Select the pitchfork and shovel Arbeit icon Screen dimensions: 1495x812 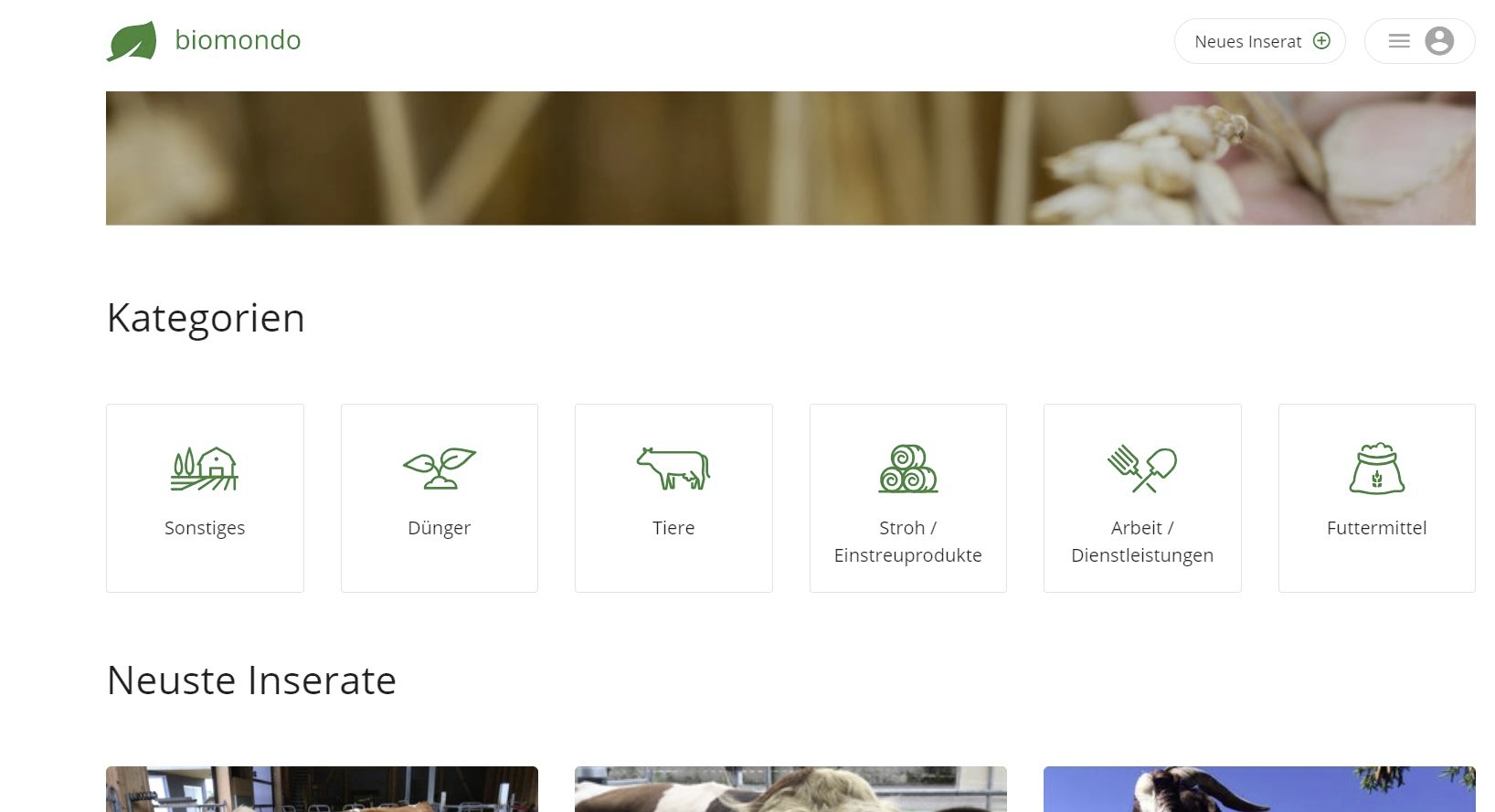point(1142,469)
